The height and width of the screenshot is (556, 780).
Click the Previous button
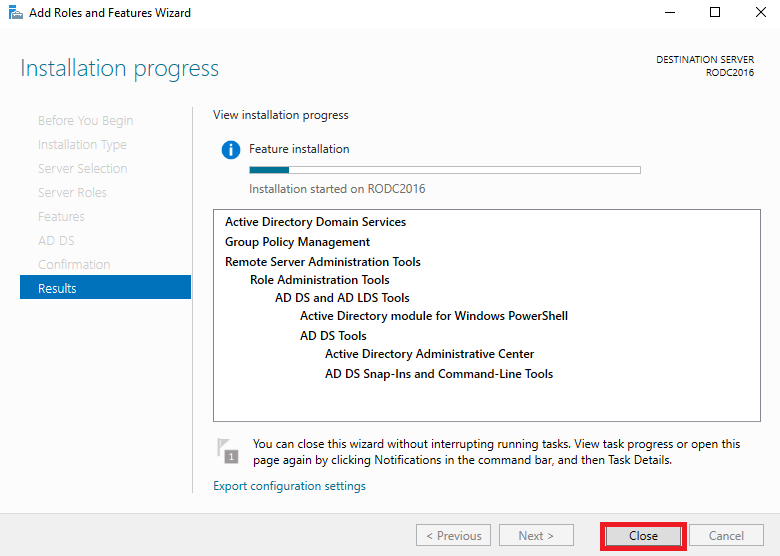(454, 536)
